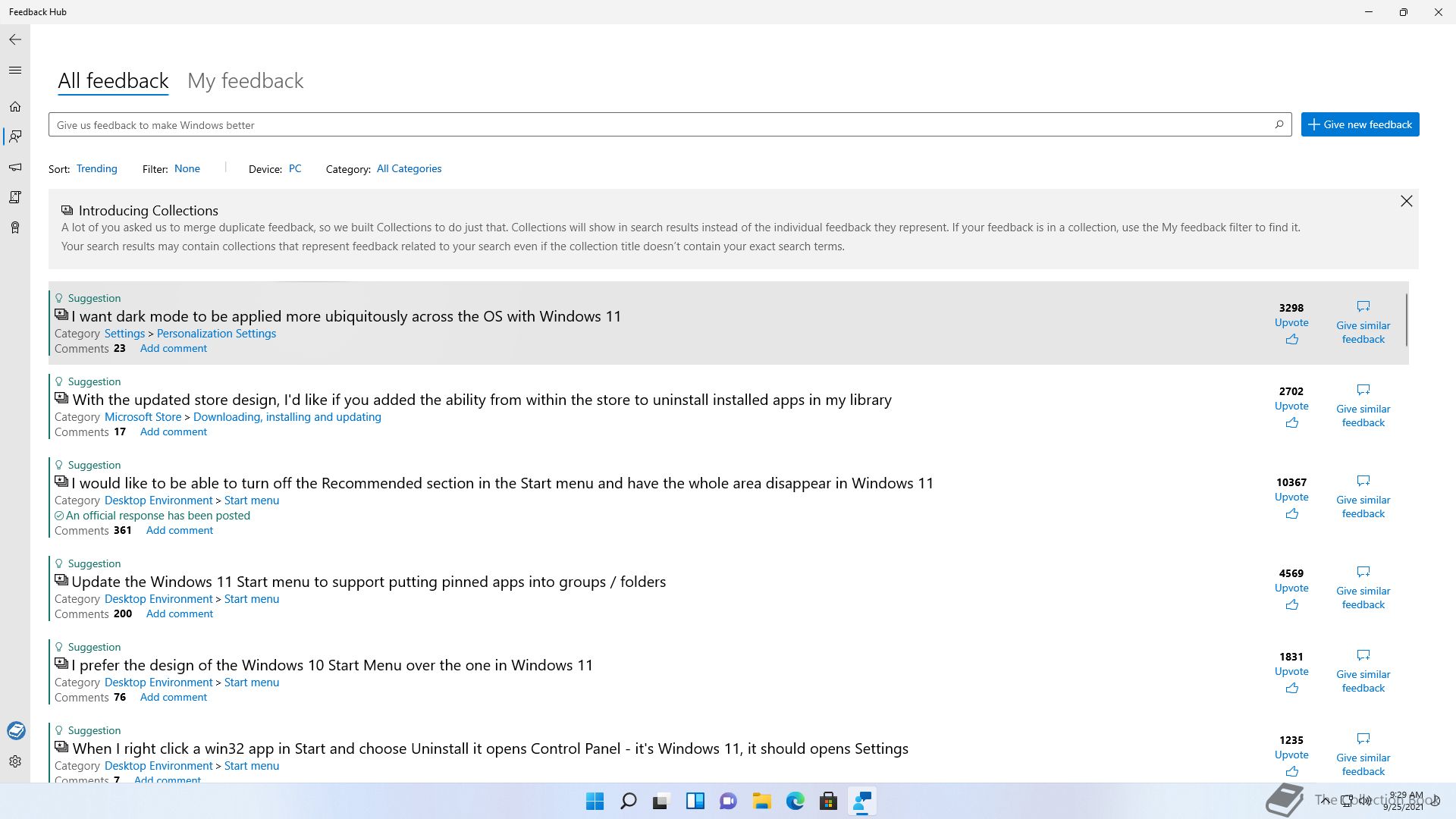Viewport: 1456px width, 819px height.
Task: Open win32 Uninstall Control Panel suggestion
Action: [490, 748]
